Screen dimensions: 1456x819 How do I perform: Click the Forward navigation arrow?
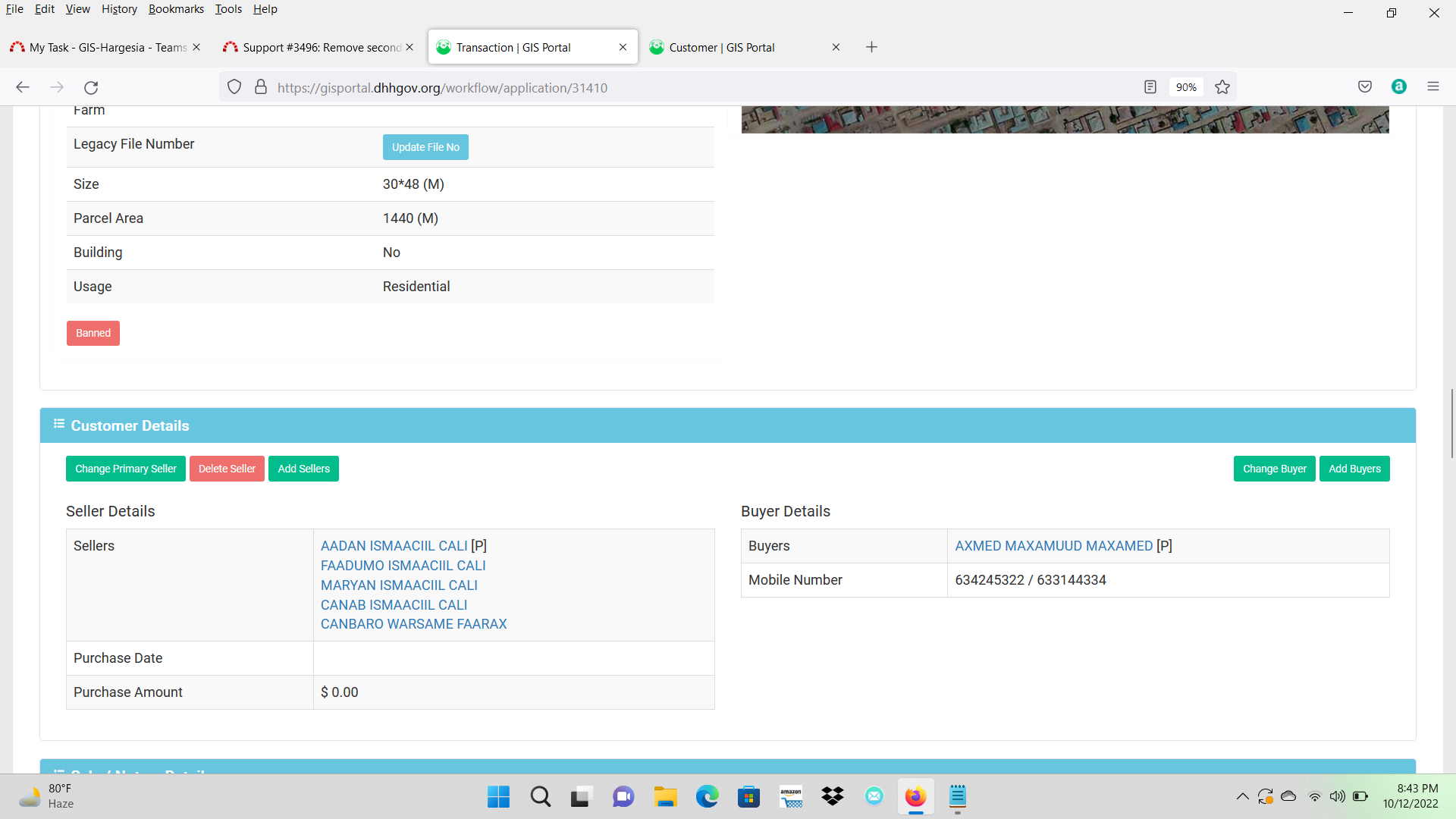[x=57, y=87]
